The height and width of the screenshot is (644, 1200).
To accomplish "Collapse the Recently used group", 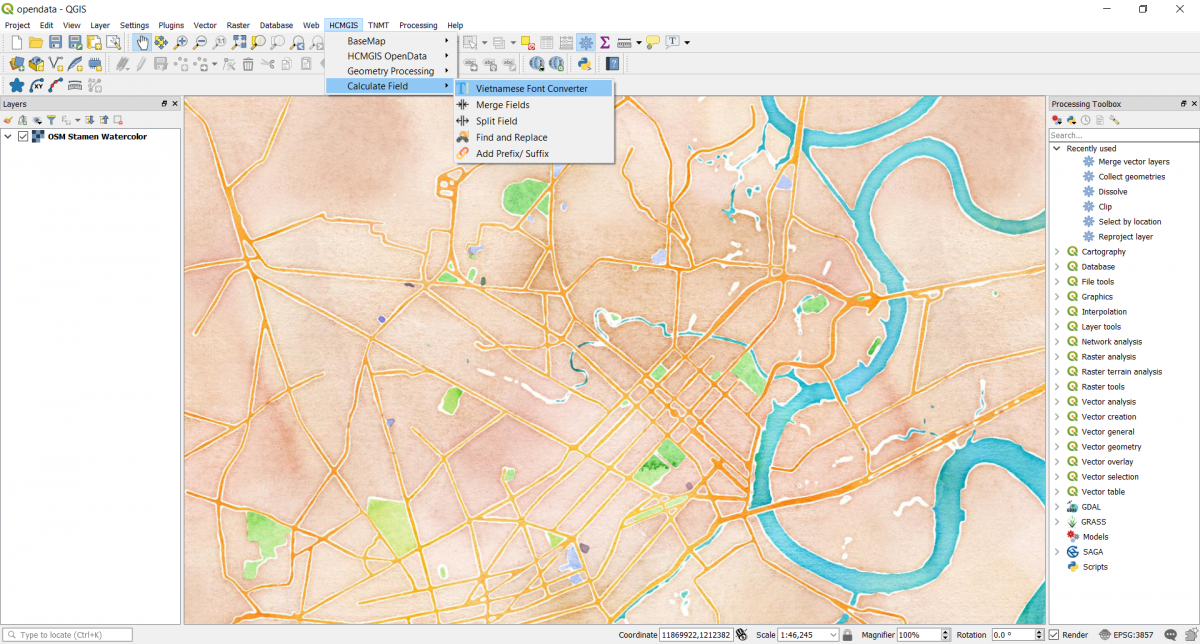I will click(1057, 149).
